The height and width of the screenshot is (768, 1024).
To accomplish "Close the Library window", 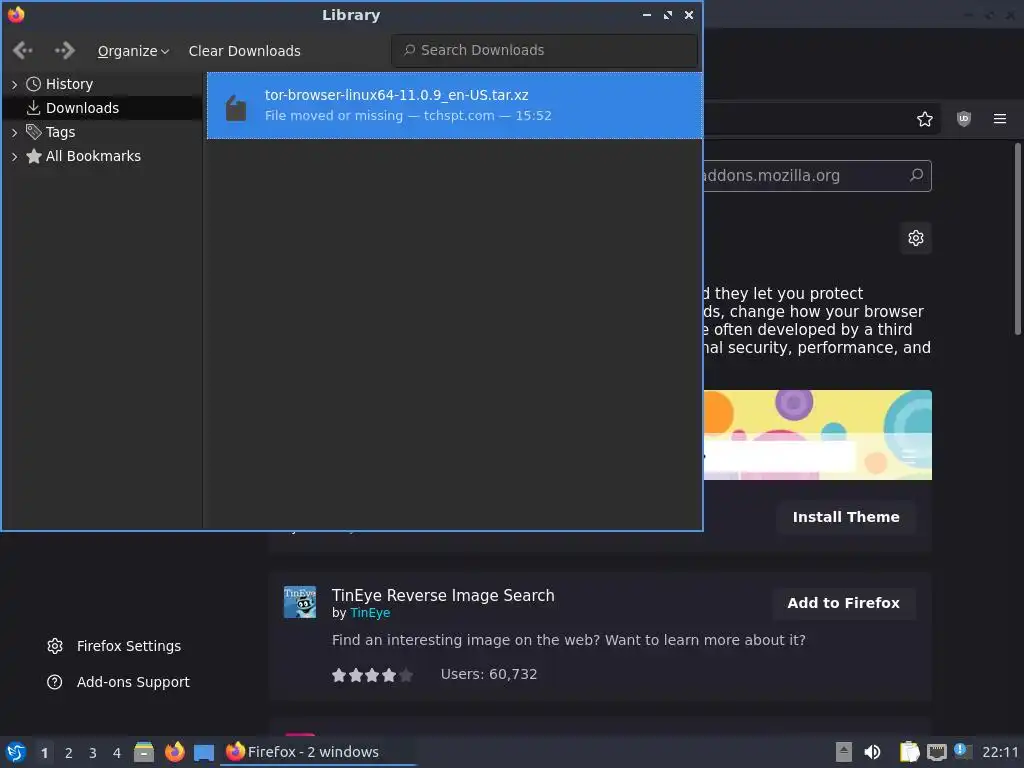I will [688, 15].
